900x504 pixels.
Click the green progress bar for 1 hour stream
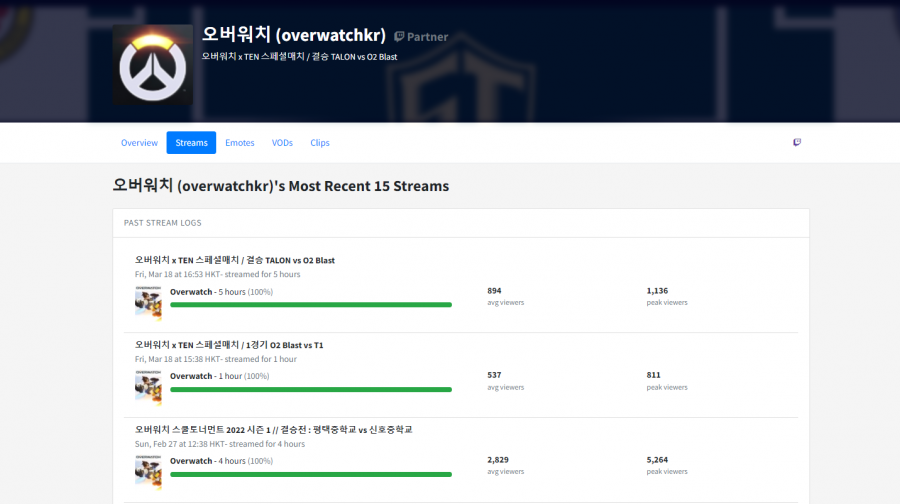311,389
